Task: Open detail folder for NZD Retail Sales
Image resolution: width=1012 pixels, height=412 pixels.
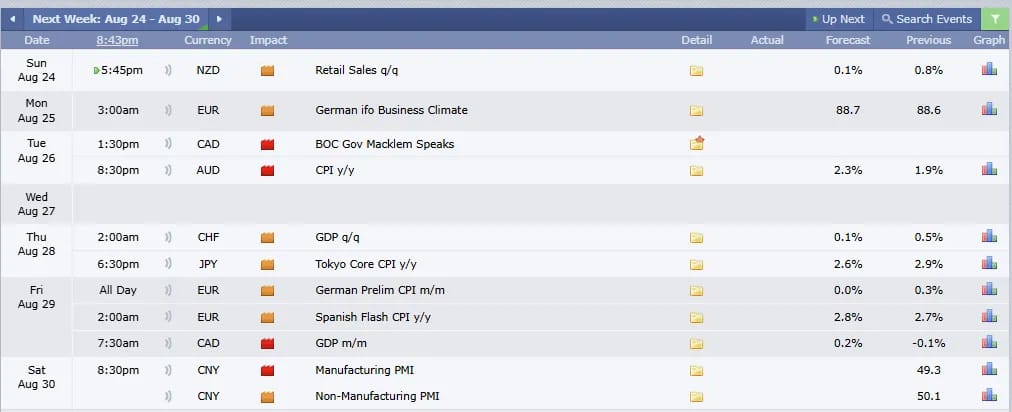Action: (x=696, y=70)
